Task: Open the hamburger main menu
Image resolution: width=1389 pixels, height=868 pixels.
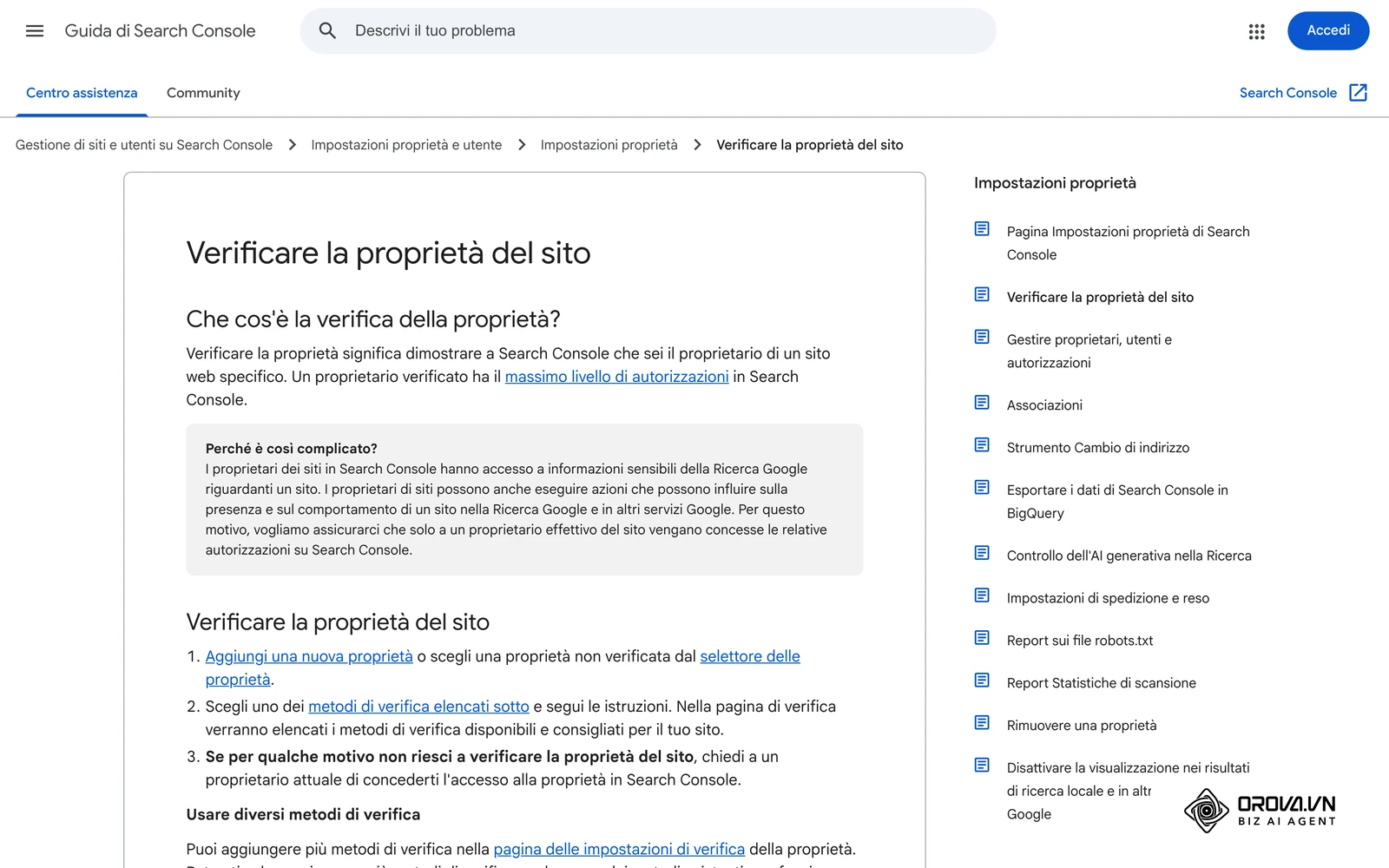Action: pyautogui.click(x=35, y=31)
